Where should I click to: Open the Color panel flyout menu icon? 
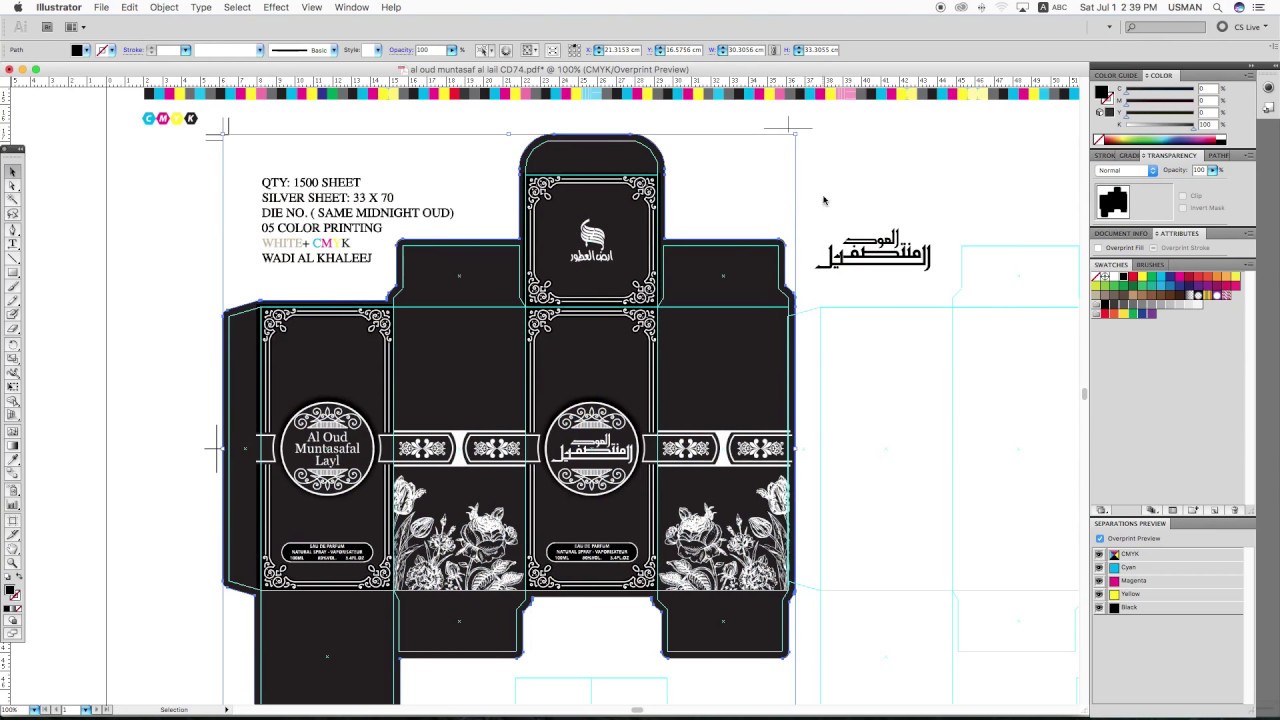(x=1249, y=75)
